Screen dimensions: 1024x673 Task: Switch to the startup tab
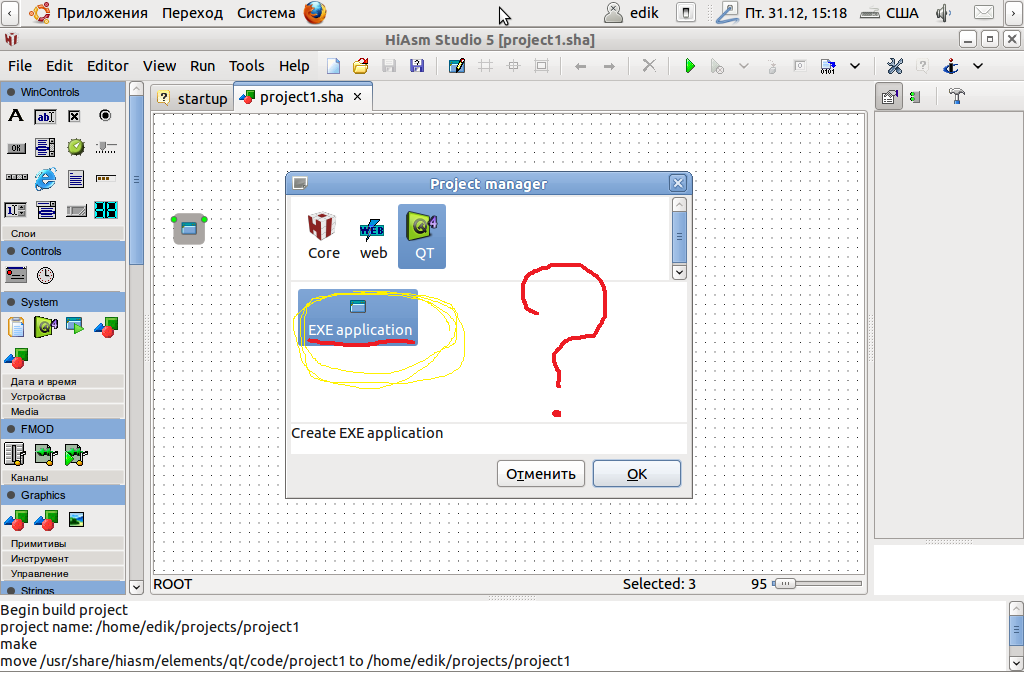(193, 98)
